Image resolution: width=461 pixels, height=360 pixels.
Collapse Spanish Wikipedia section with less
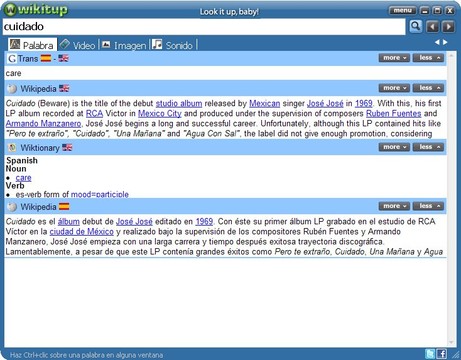point(428,206)
